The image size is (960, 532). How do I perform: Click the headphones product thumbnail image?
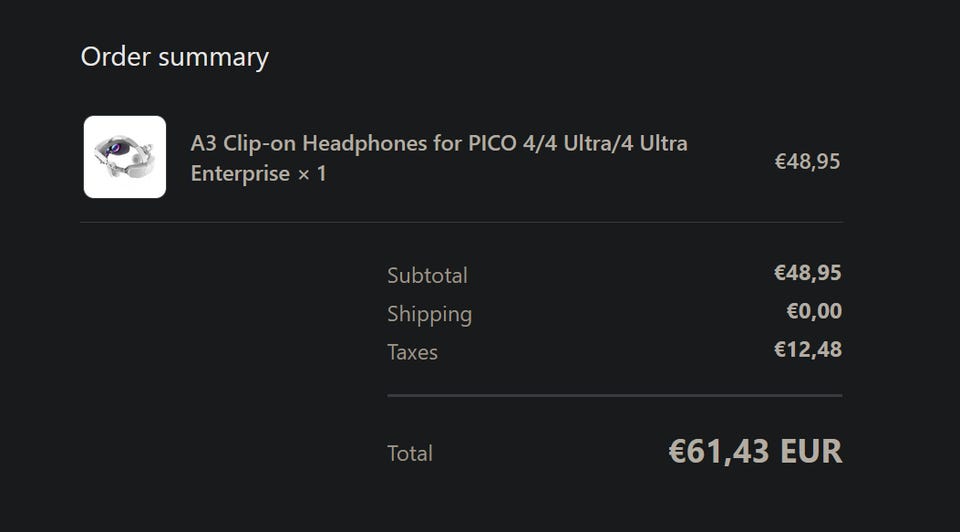125,157
